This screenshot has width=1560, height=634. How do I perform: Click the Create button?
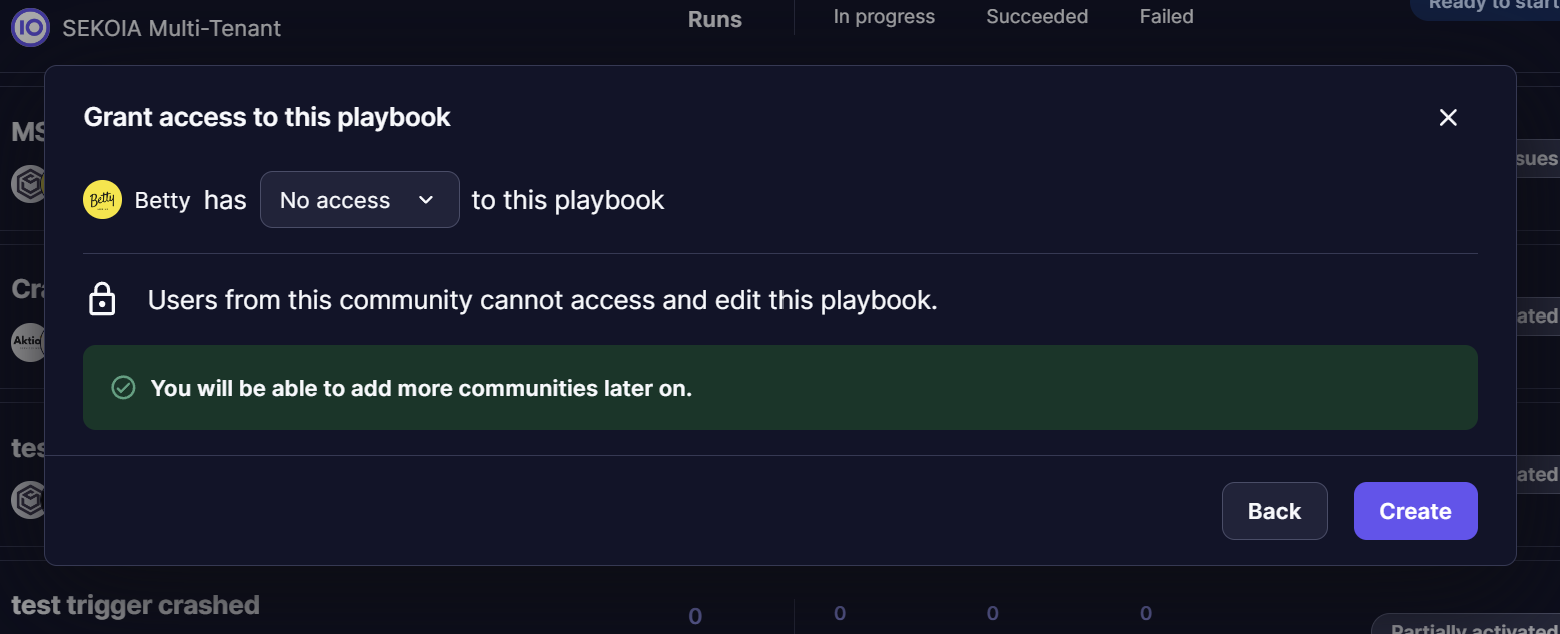pyautogui.click(x=1415, y=511)
